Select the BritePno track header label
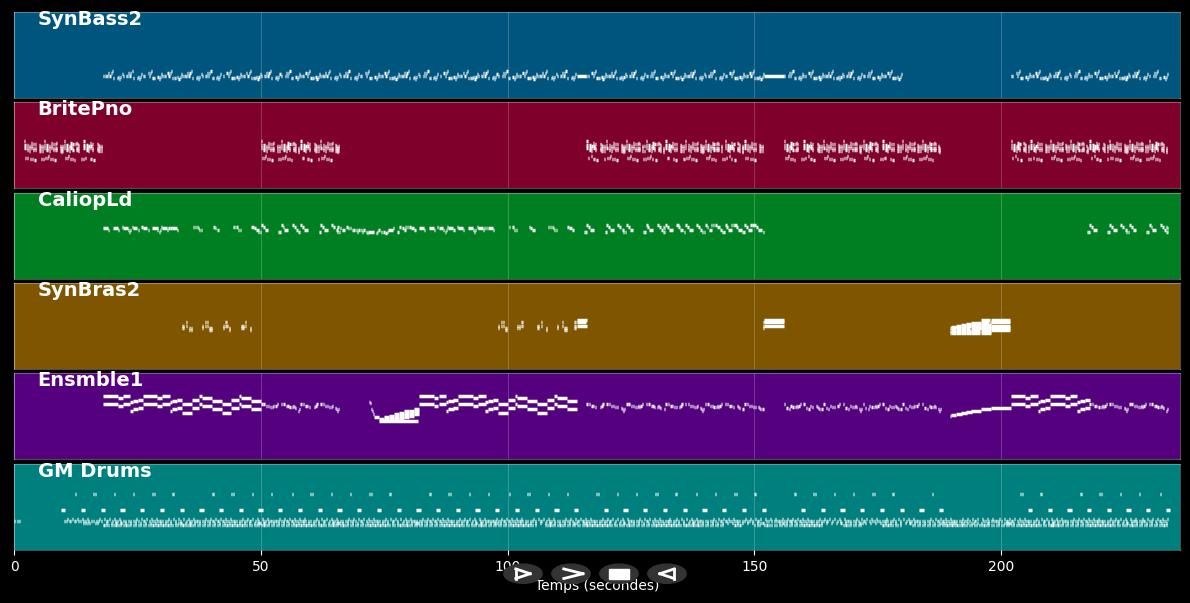Screen dimensions: 1190x603 pos(83,108)
